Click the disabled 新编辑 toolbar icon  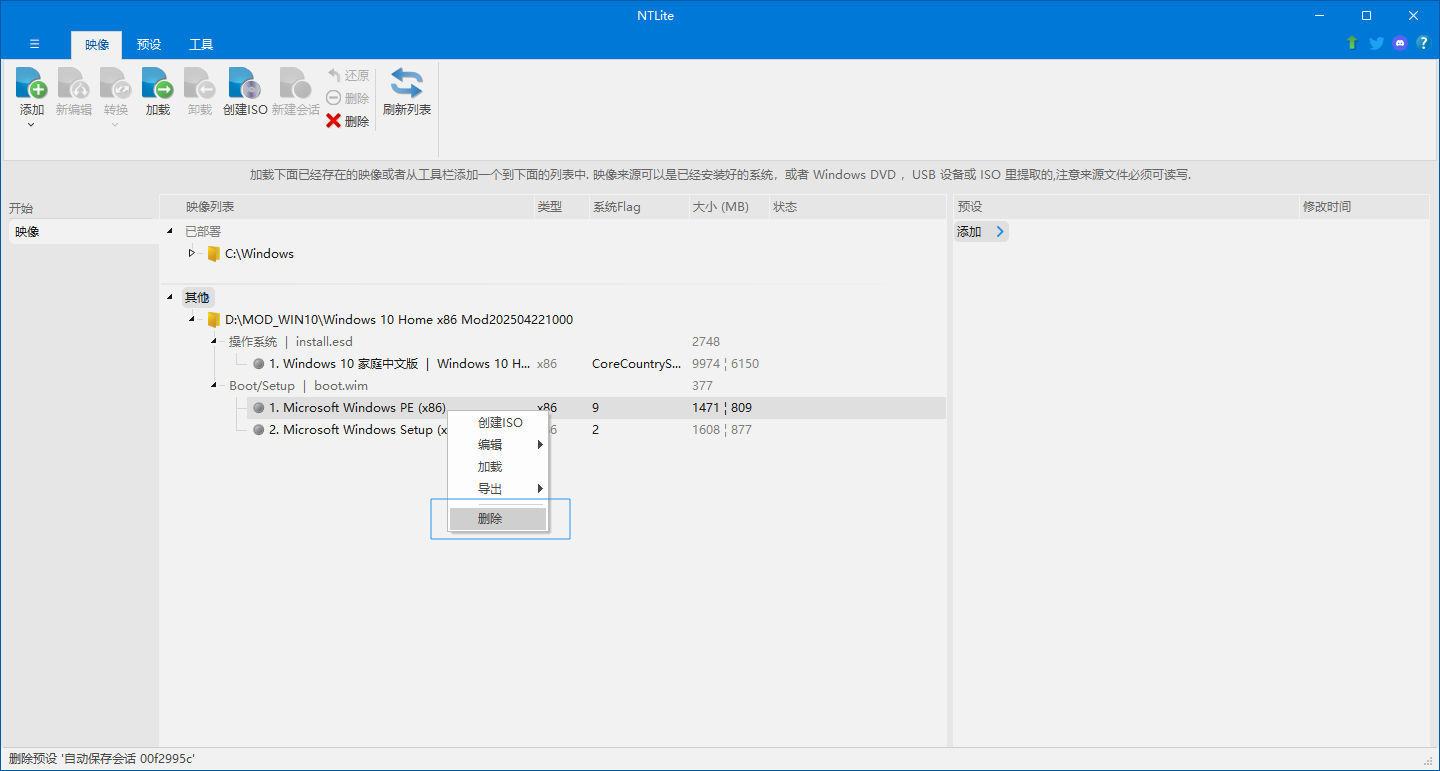pyautogui.click(x=73, y=82)
